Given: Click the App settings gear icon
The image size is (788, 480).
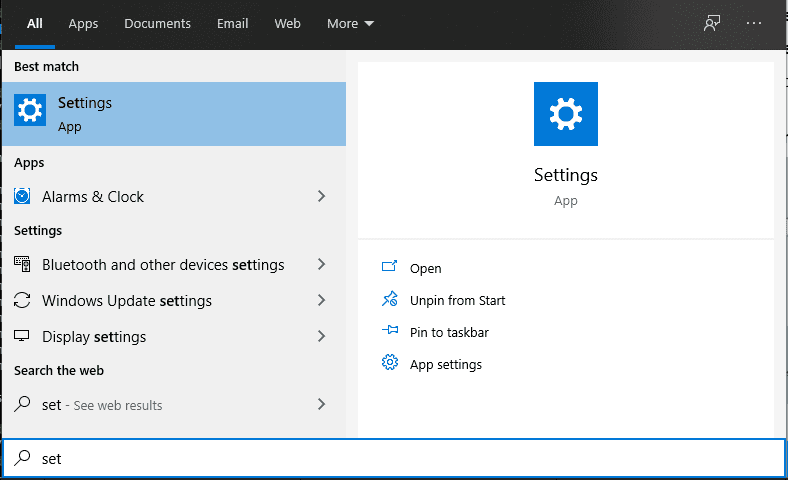Looking at the screenshot, I should click(389, 362).
